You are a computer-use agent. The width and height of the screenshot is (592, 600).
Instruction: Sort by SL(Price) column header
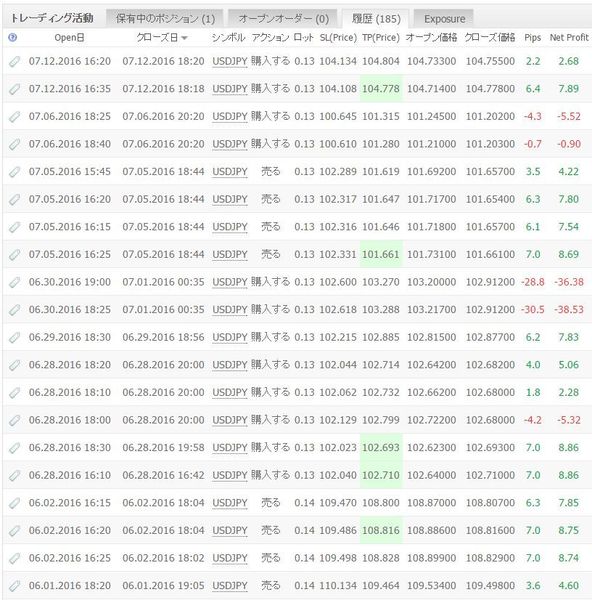[x=338, y=38]
